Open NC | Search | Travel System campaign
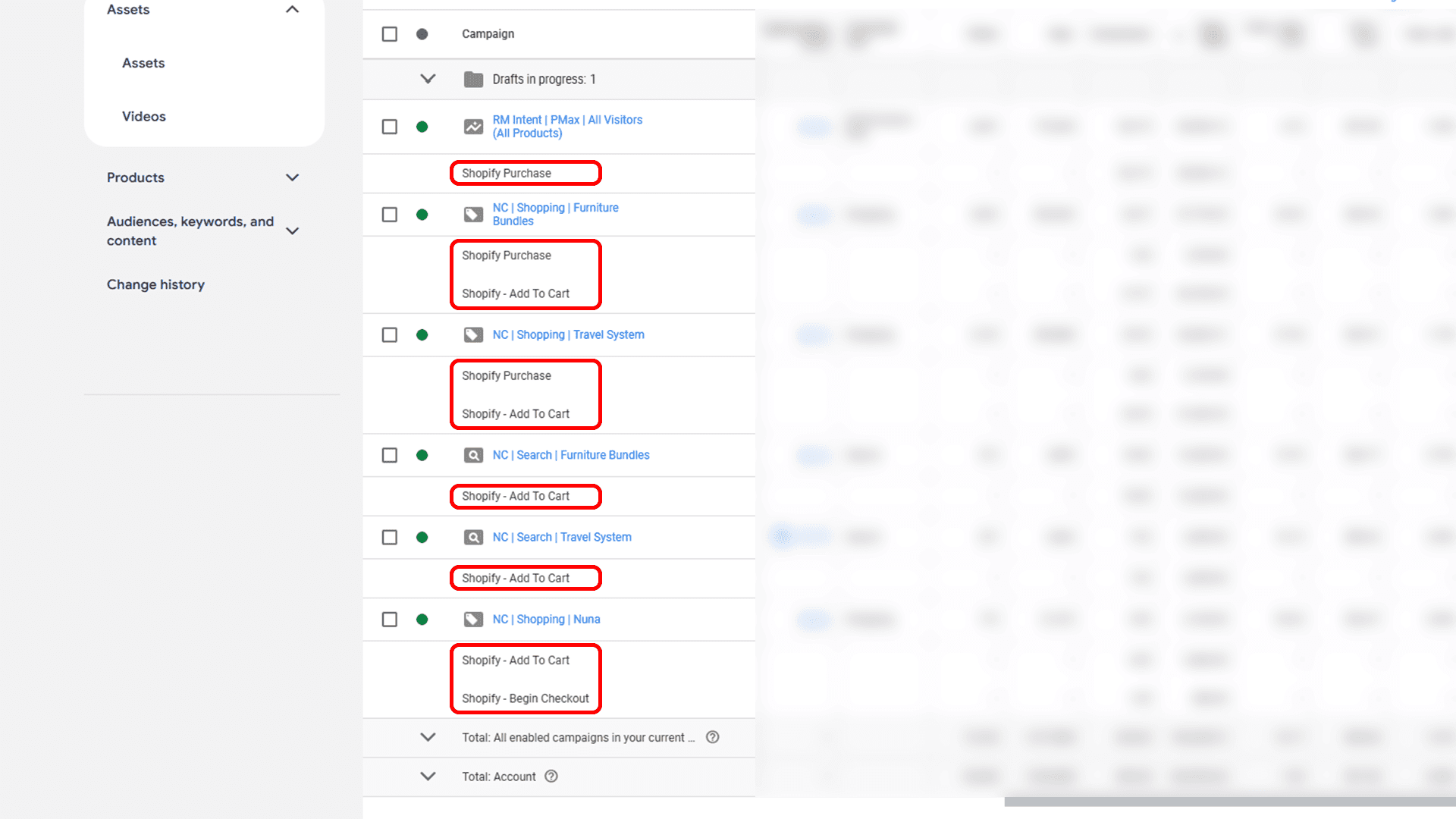1456x819 pixels. coord(561,537)
